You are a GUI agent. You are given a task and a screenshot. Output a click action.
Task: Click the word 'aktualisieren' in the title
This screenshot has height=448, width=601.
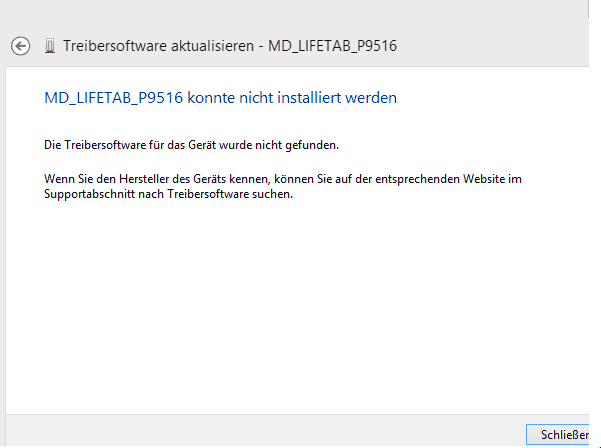212,46
